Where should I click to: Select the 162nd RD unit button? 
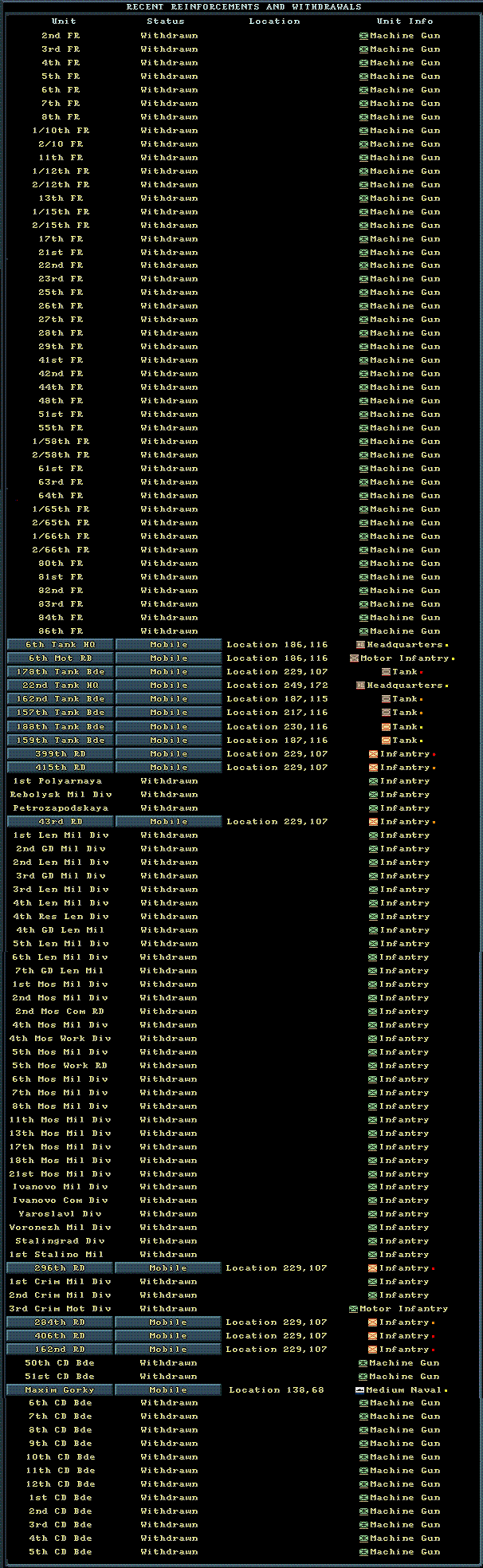coord(61,1350)
